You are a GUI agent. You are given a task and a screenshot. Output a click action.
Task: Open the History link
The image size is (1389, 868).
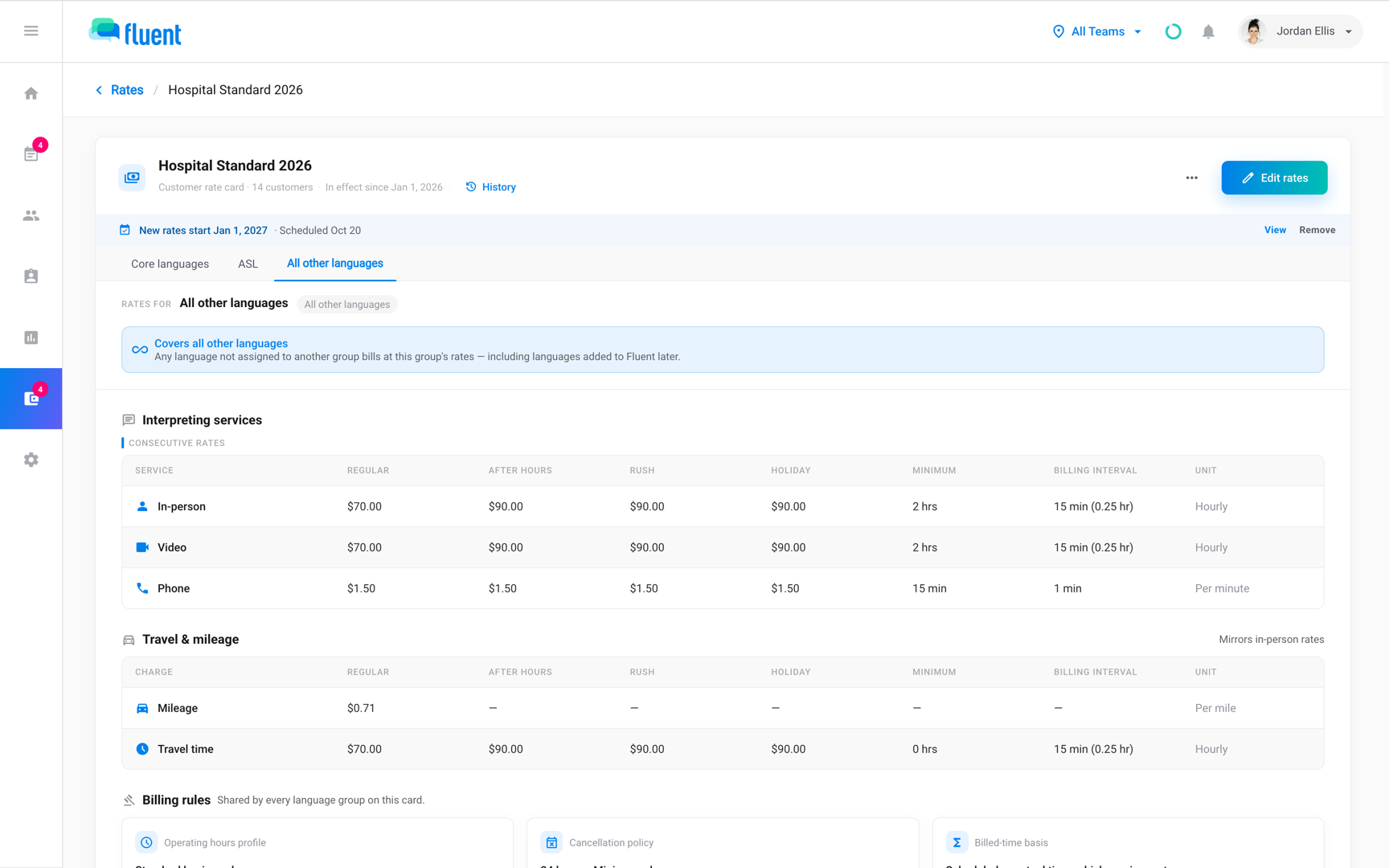[x=491, y=187]
